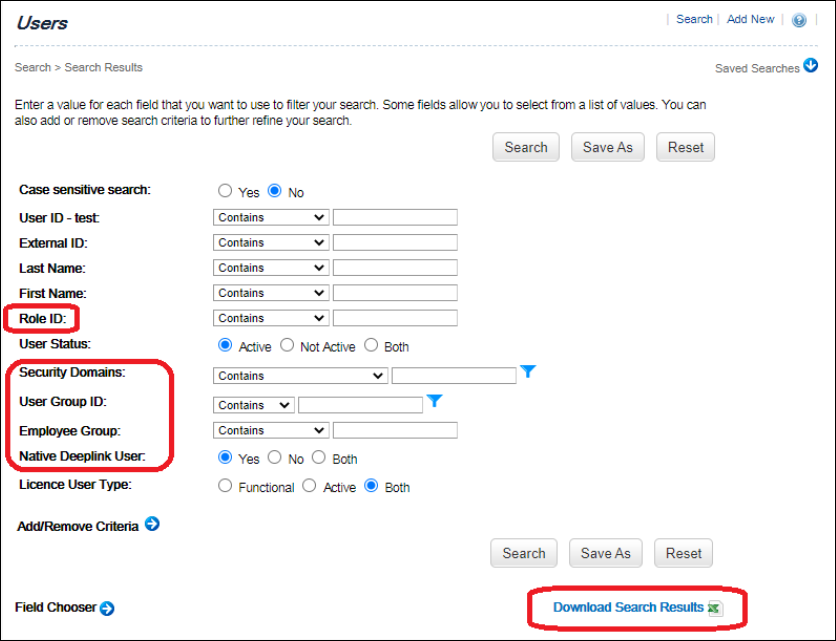Click the bottom Search button
This screenshot has height=641, width=836.
tap(524, 553)
